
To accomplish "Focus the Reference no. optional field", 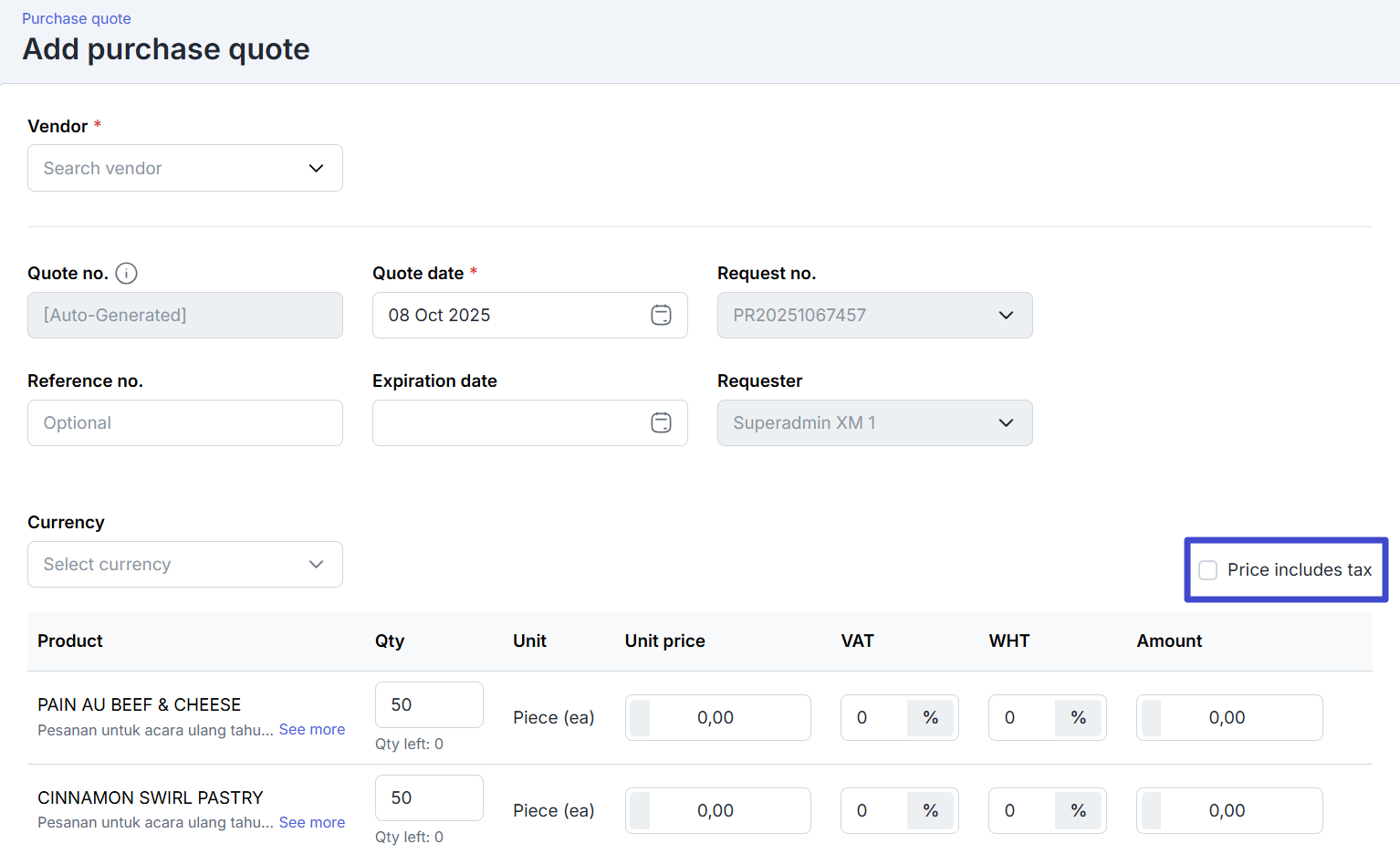I will [x=185, y=423].
